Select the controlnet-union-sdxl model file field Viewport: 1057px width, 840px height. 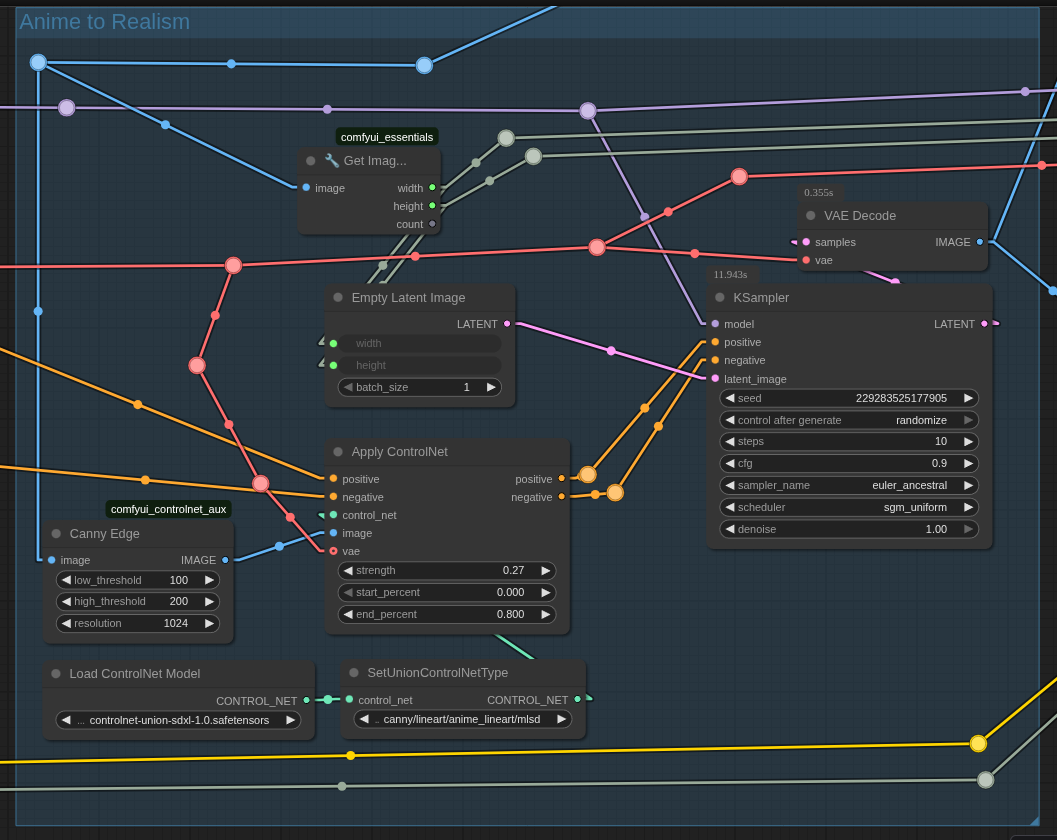tap(178, 720)
